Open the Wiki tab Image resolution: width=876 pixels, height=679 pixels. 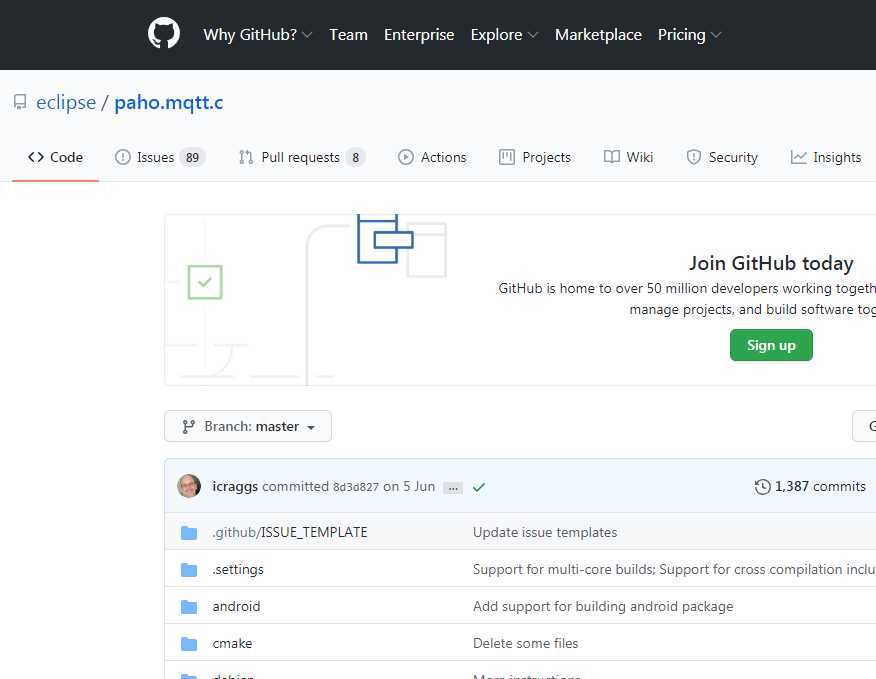click(x=628, y=158)
